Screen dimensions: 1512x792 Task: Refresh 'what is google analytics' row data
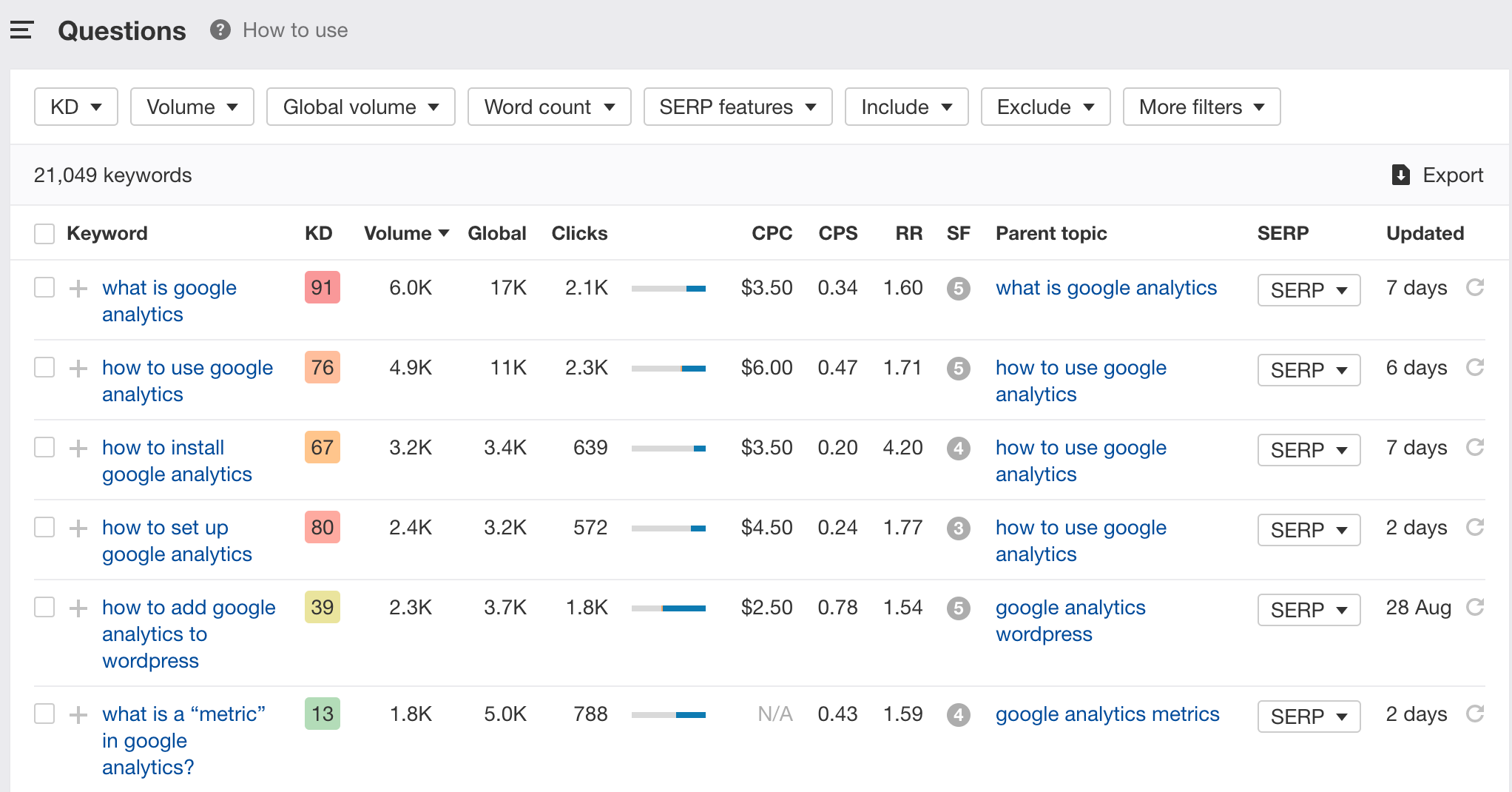1475,287
